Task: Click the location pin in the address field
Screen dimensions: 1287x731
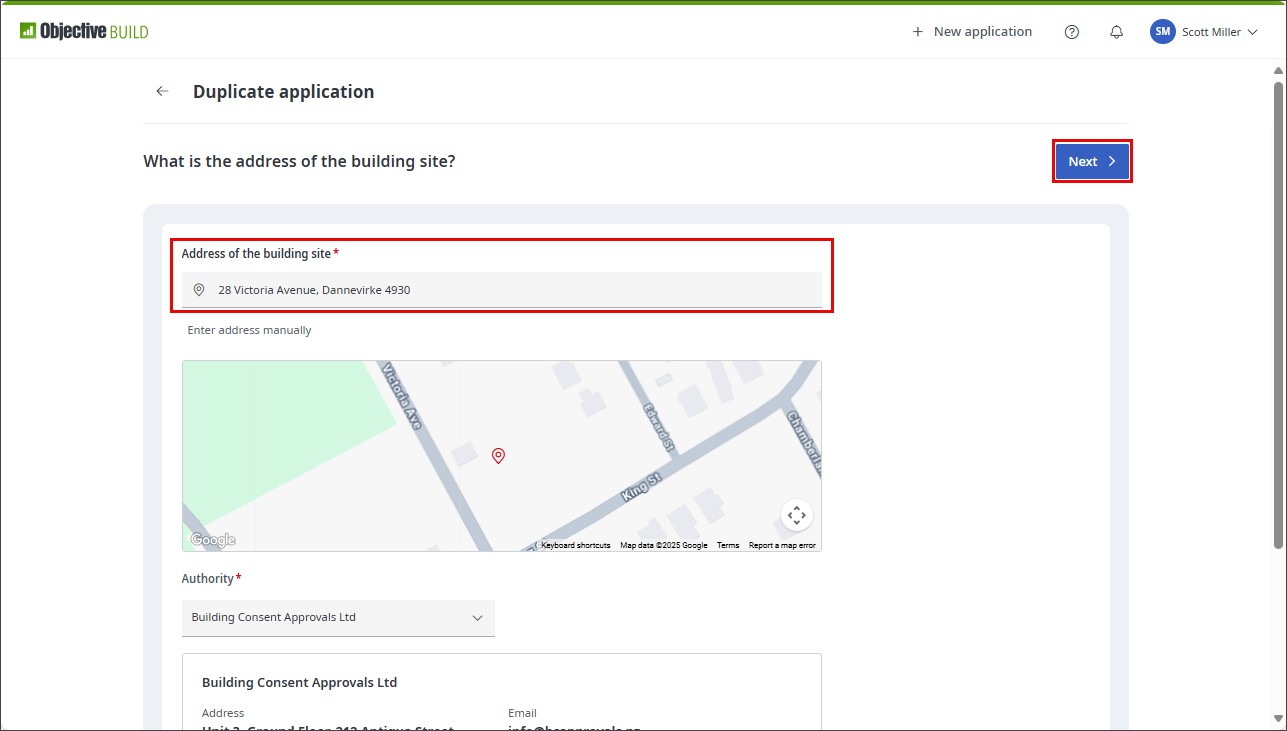Action: point(199,289)
